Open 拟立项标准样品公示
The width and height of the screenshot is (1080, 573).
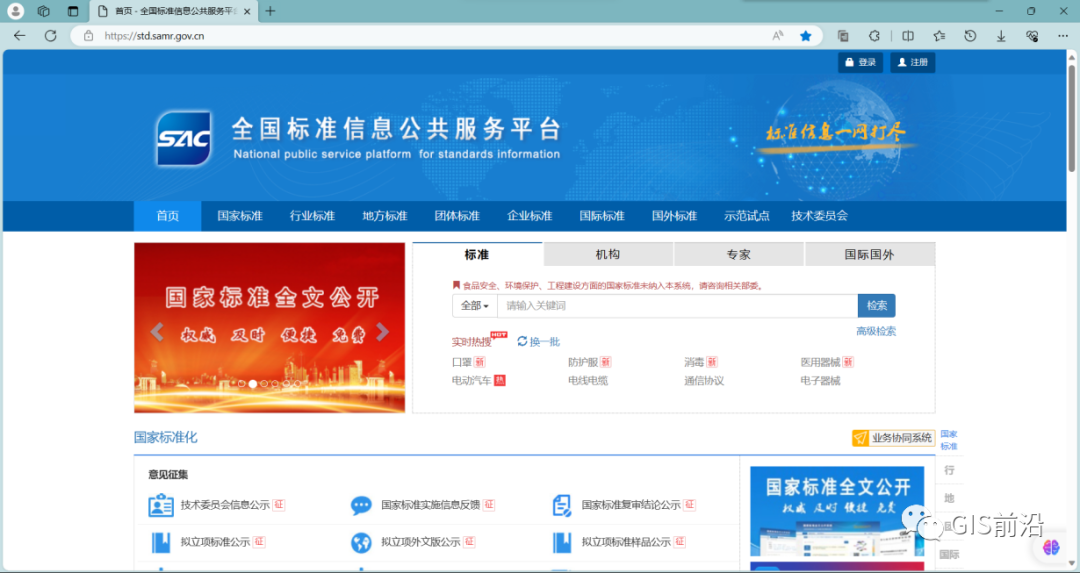pos(626,542)
